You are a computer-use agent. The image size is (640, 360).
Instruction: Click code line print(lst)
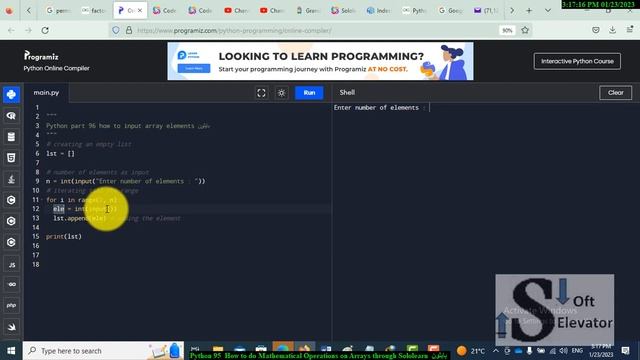coord(64,236)
